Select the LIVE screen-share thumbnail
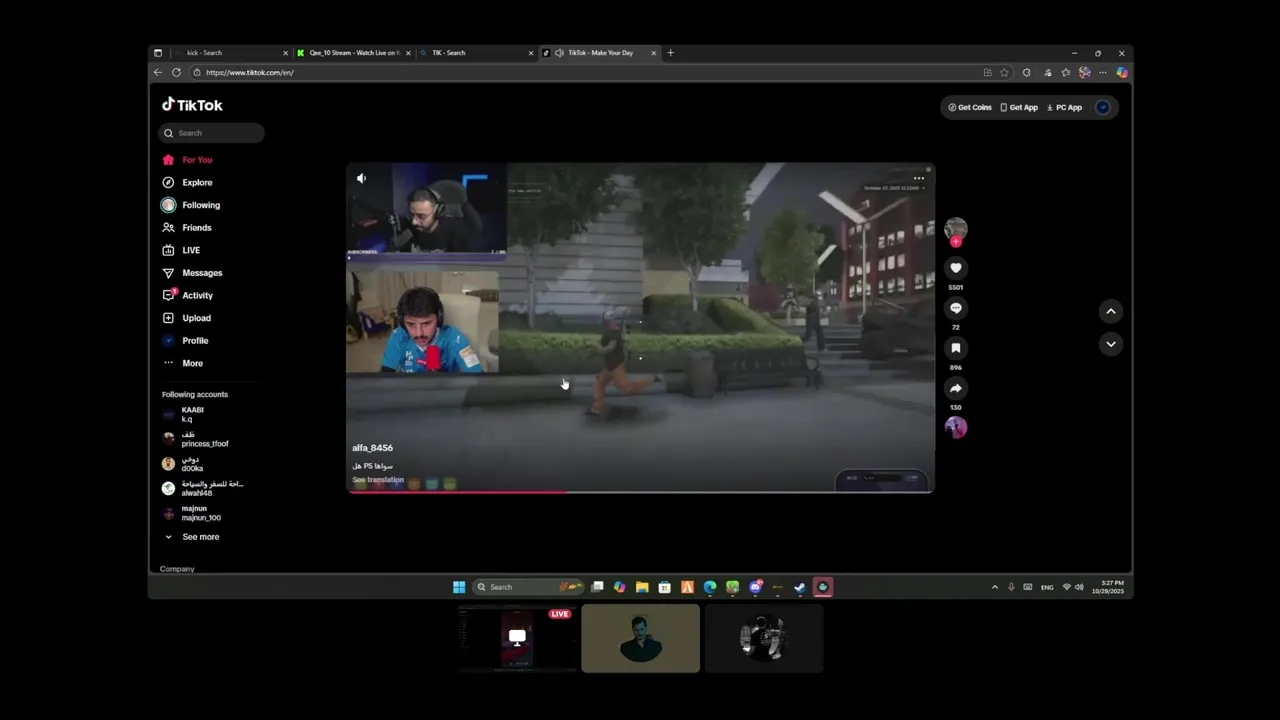1280x720 pixels. click(517, 638)
